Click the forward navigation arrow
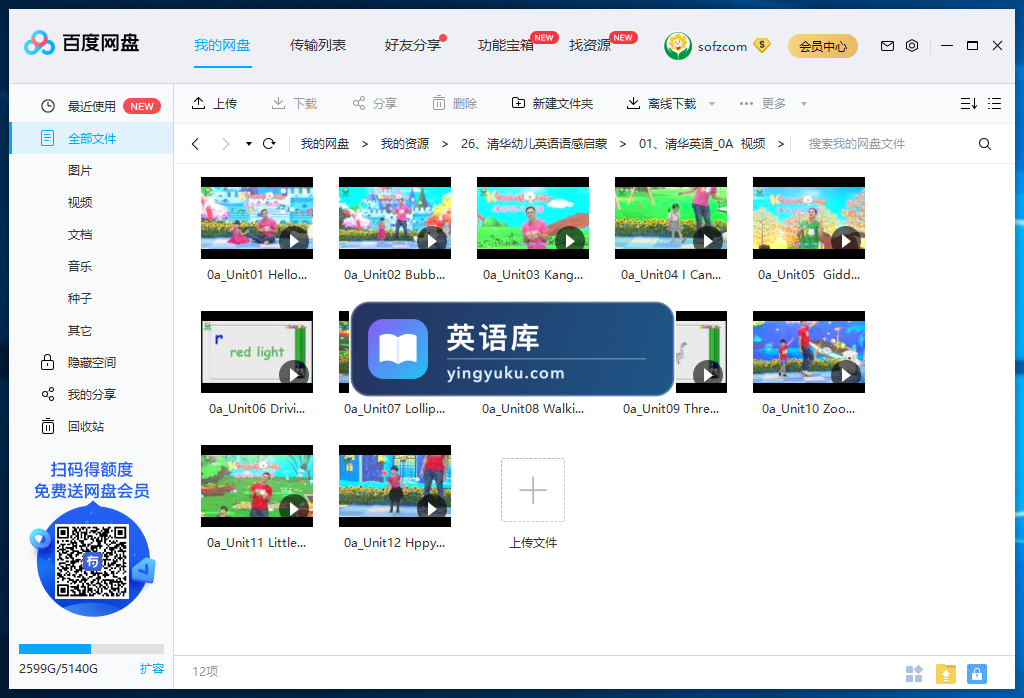The image size is (1024, 698). (x=226, y=144)
